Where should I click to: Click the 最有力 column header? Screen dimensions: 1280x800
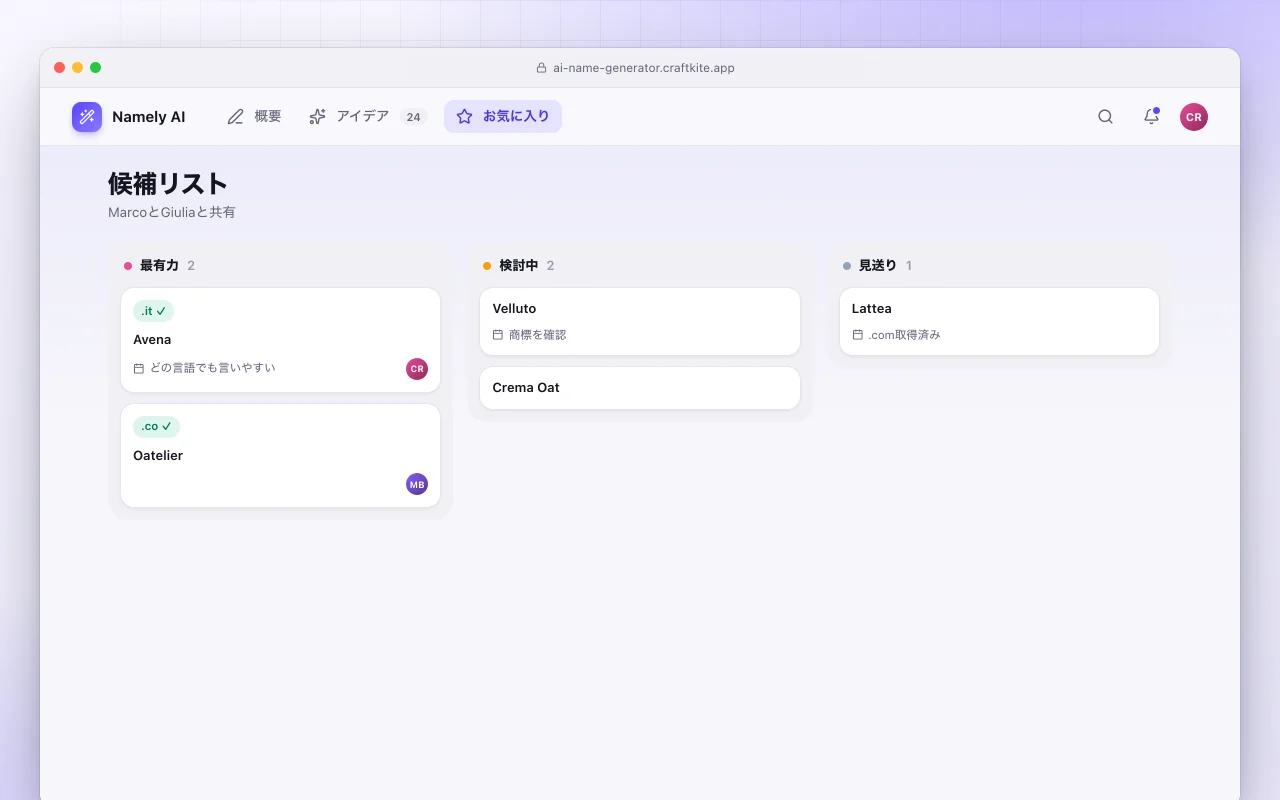tap(159, 266)
